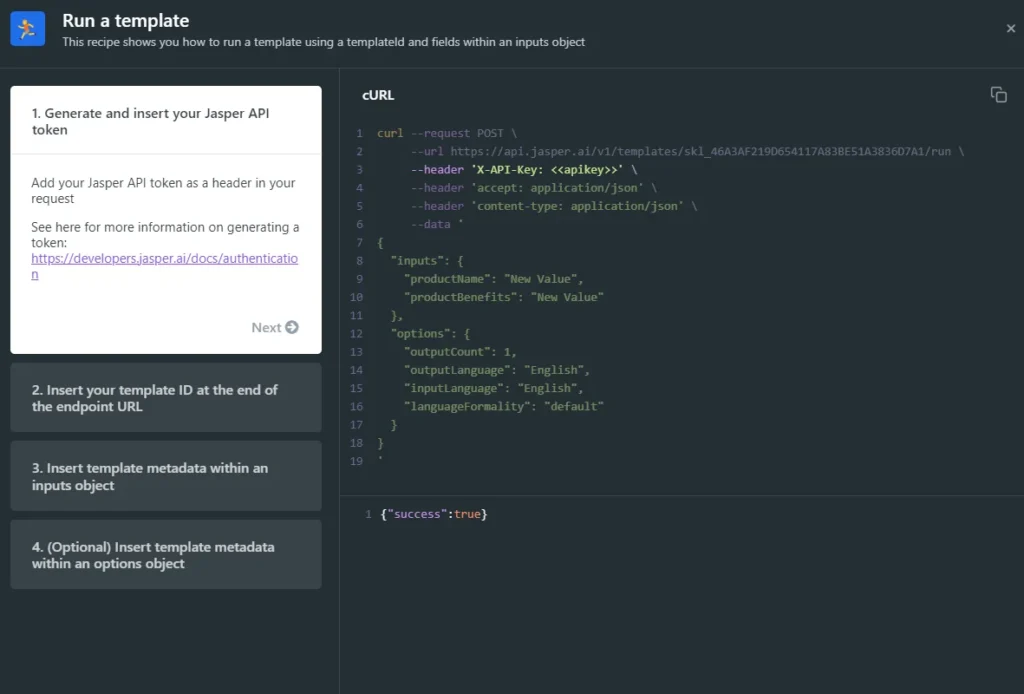The image size is (1024, 694).
Task: Click the curl --request POST line
Action: coord(447,133)
